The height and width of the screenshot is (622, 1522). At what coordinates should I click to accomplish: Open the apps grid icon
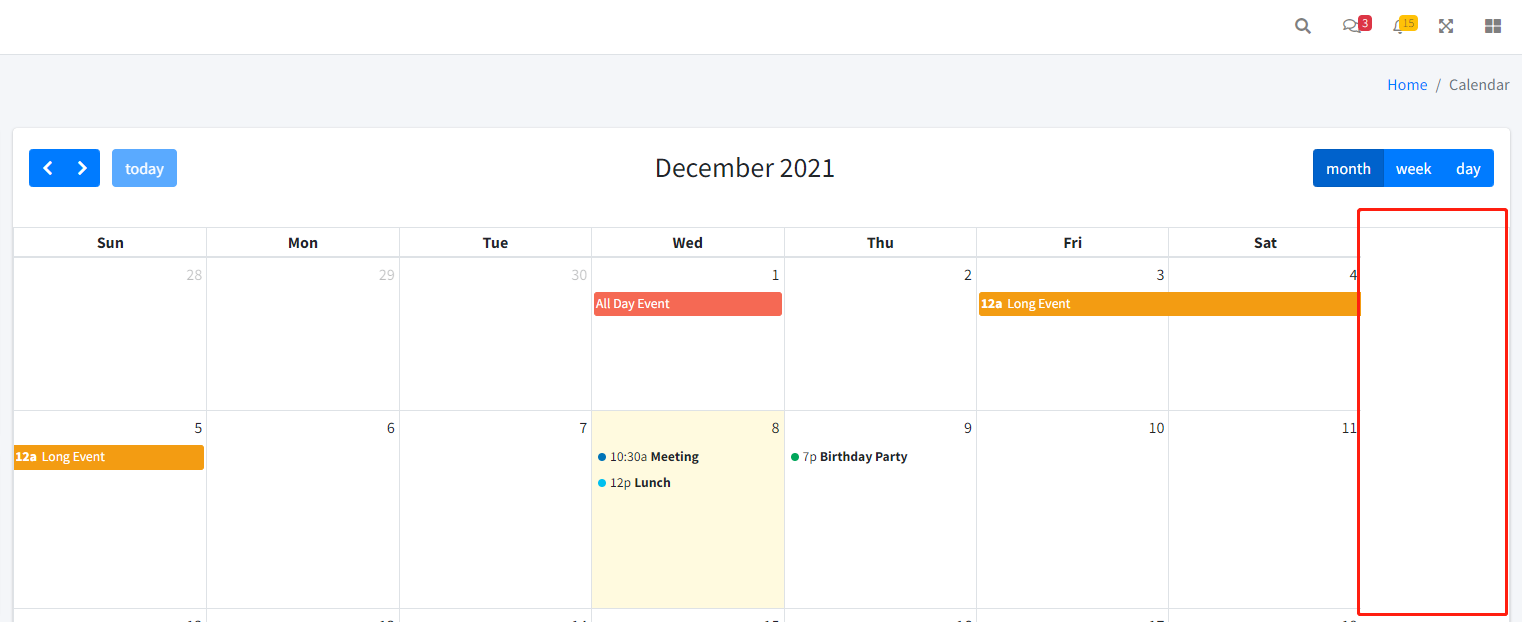click(x=1492, y=25)
